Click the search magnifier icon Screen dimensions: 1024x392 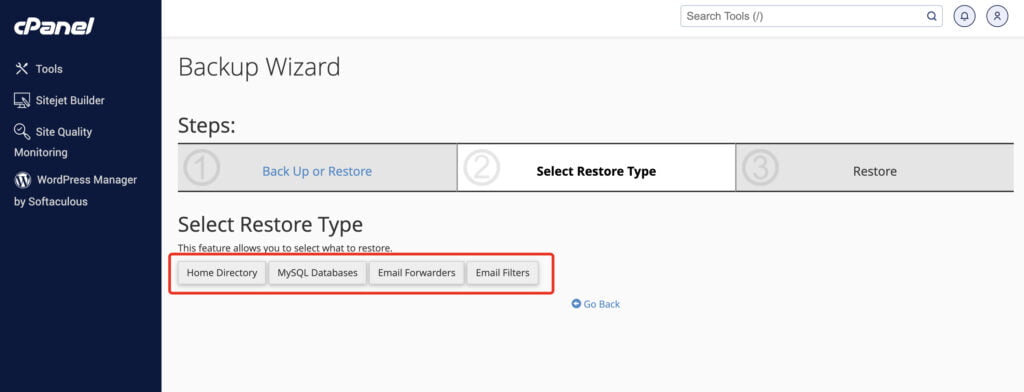tap(932, 16)
